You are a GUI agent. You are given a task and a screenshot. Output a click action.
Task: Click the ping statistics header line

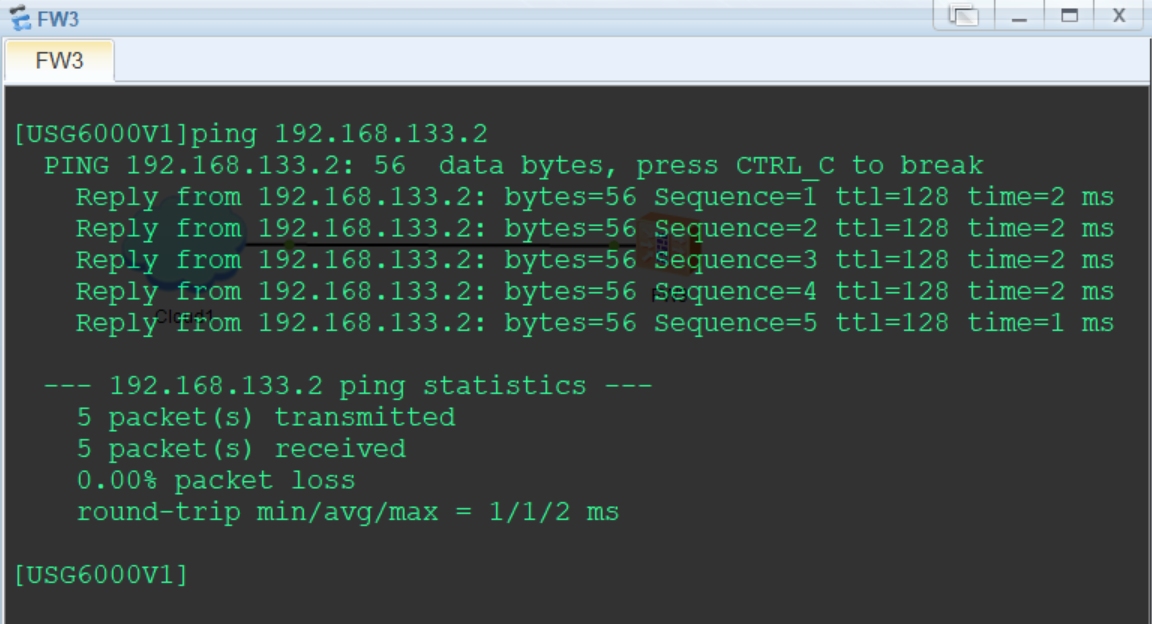pos(348,386)
